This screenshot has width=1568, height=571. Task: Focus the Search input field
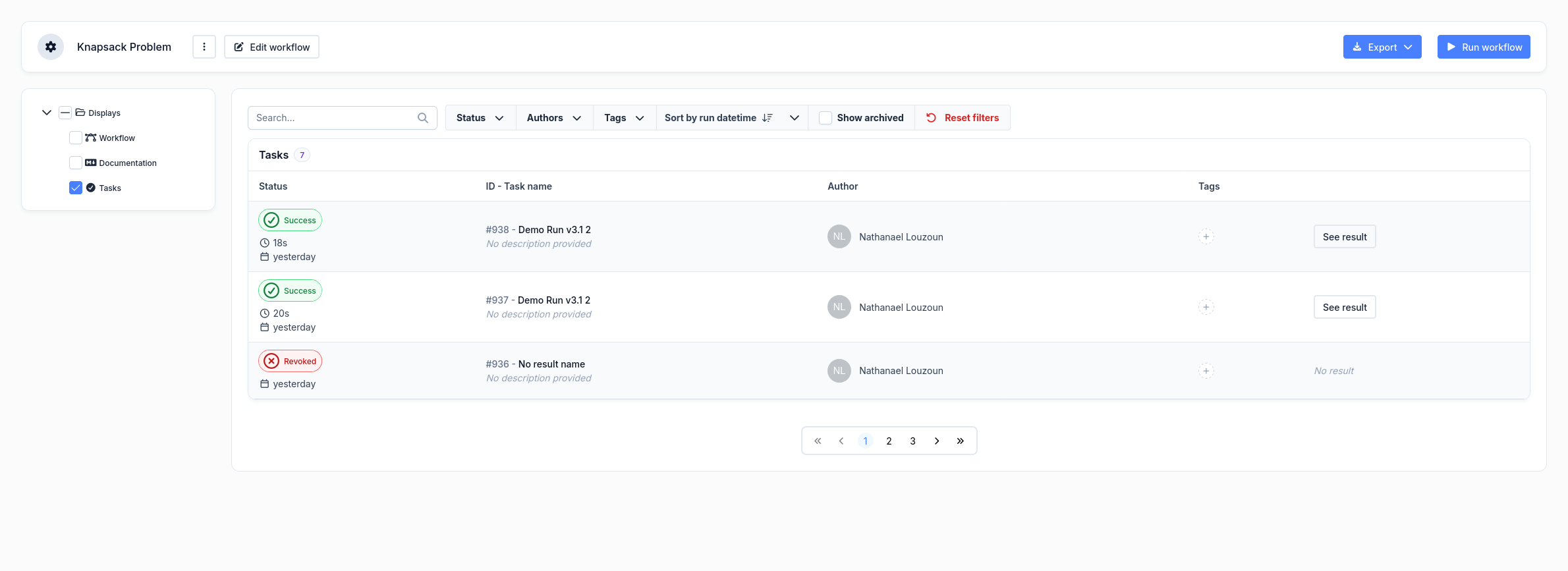click(x=333, y=118)
